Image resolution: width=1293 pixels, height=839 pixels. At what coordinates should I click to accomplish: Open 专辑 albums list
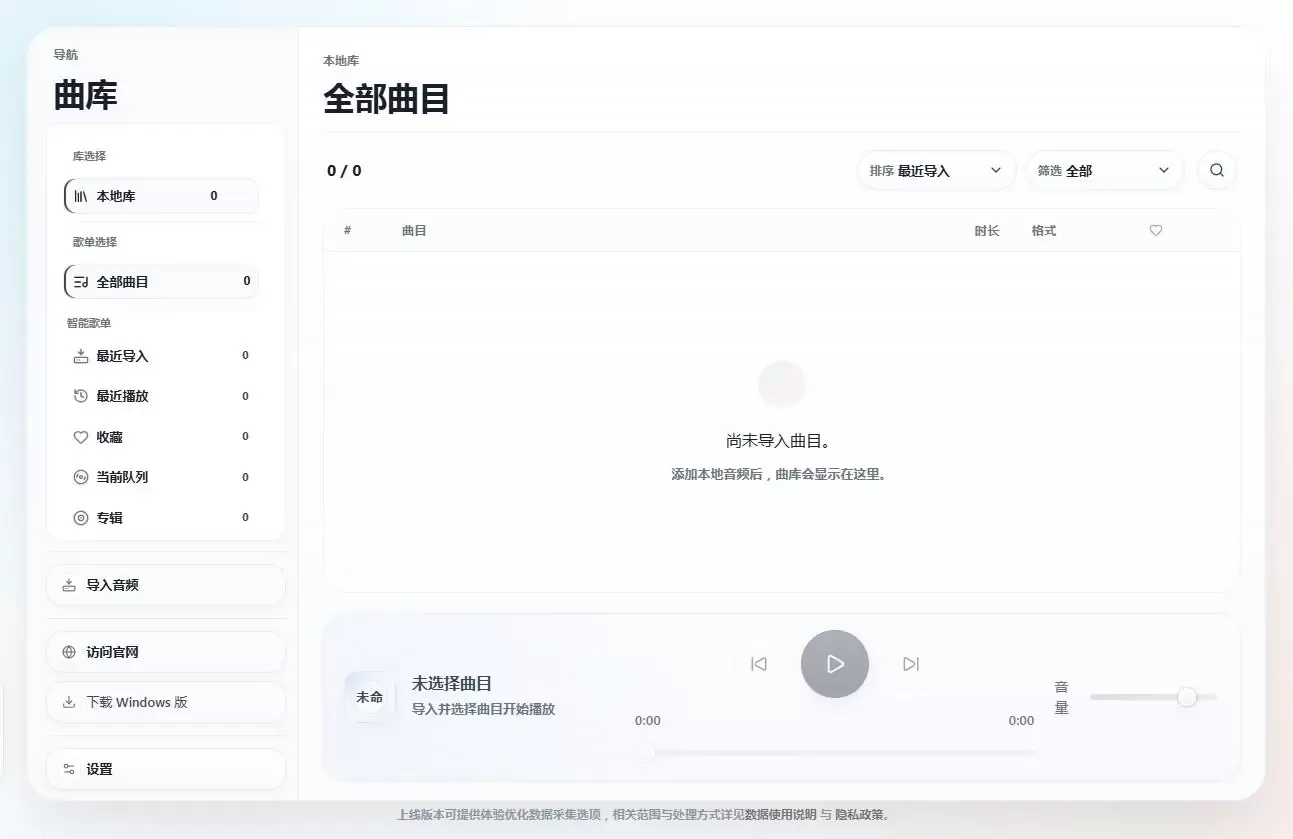(x=161, y=518)
